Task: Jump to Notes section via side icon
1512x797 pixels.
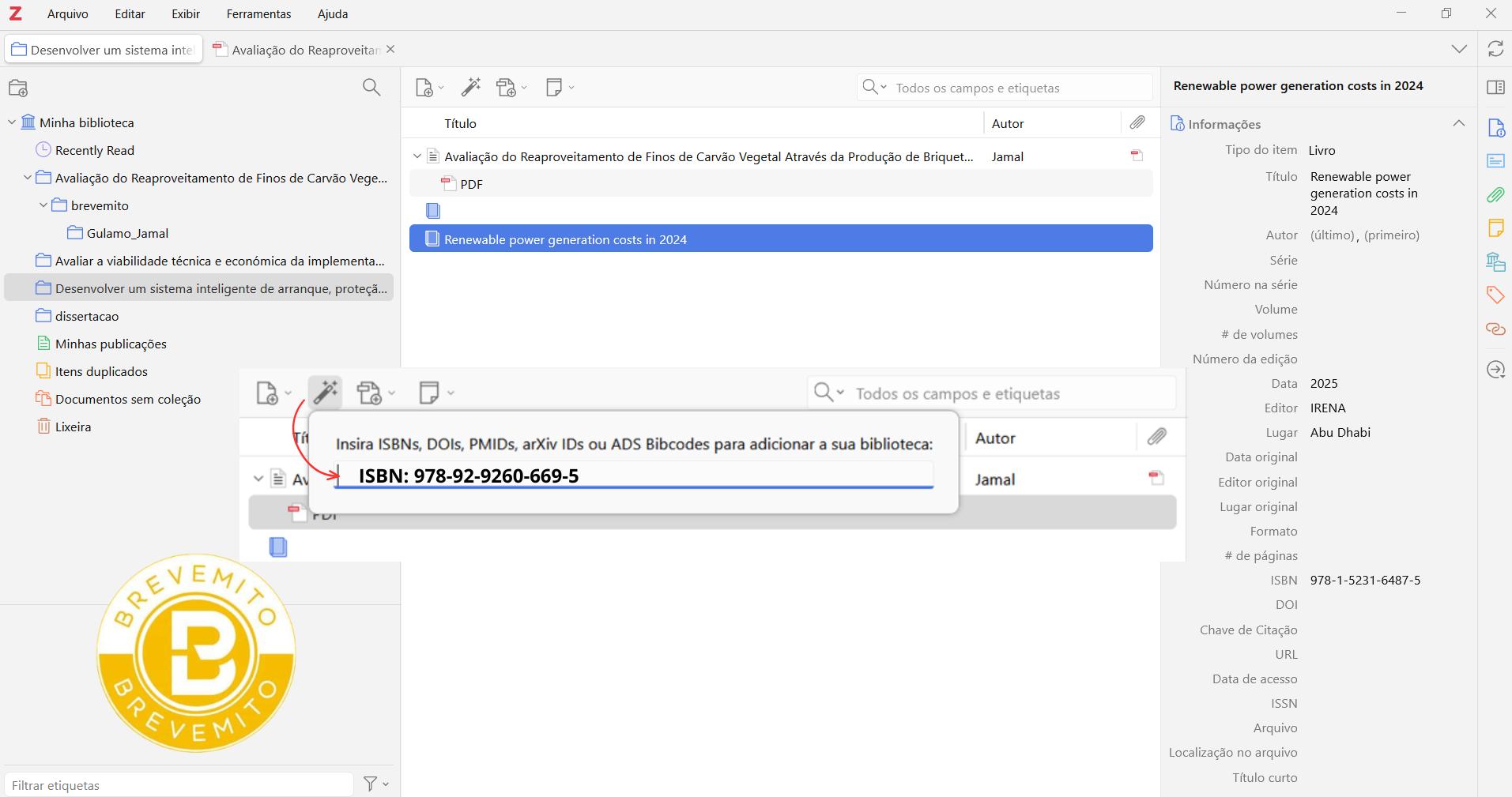Action: tap(1495, 228)
